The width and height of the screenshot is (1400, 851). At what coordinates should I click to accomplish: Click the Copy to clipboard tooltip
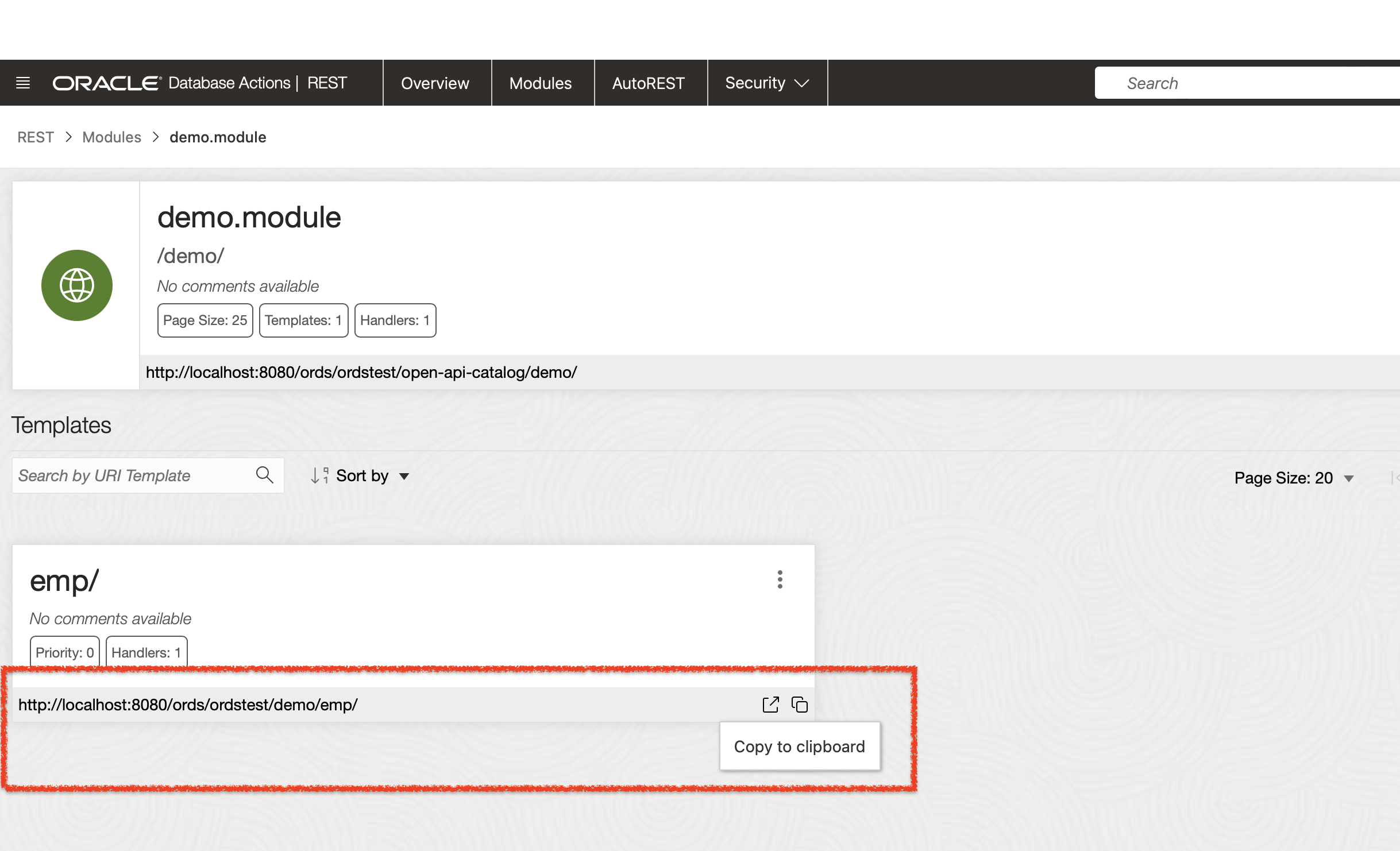tap(799, 746)
